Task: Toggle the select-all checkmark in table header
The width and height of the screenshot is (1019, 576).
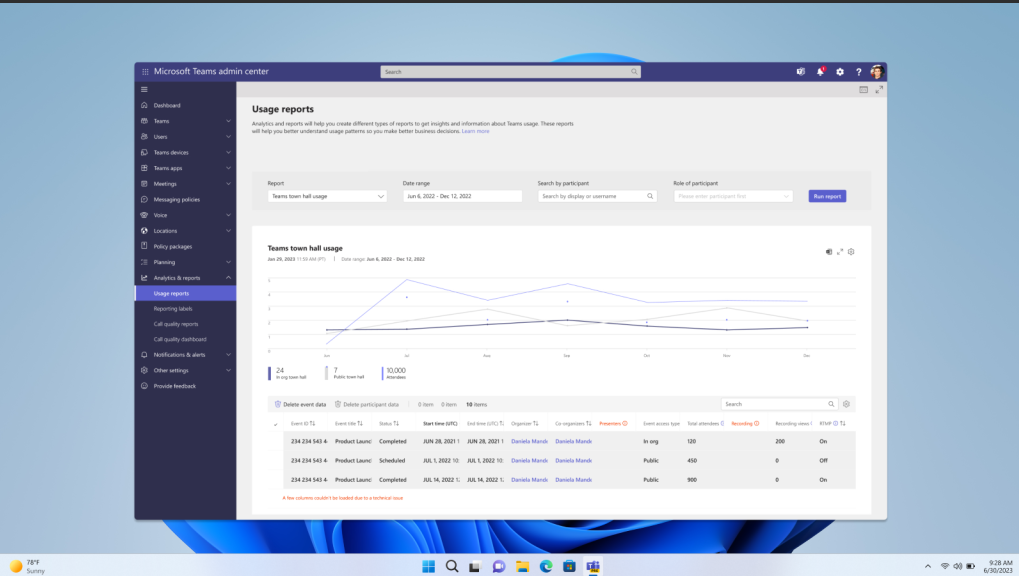Action: pos(276,425)
